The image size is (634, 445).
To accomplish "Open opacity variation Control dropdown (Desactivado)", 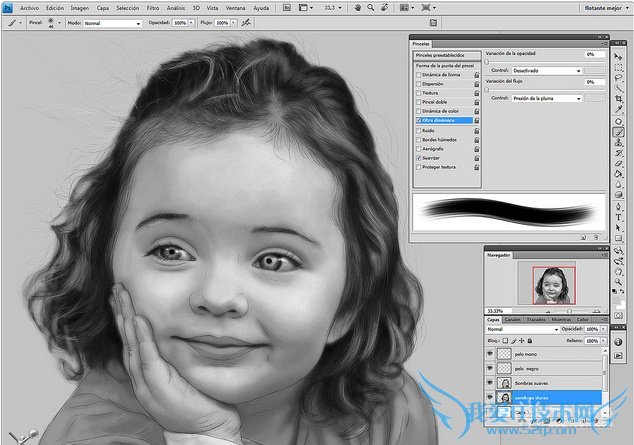I will 547,71.
